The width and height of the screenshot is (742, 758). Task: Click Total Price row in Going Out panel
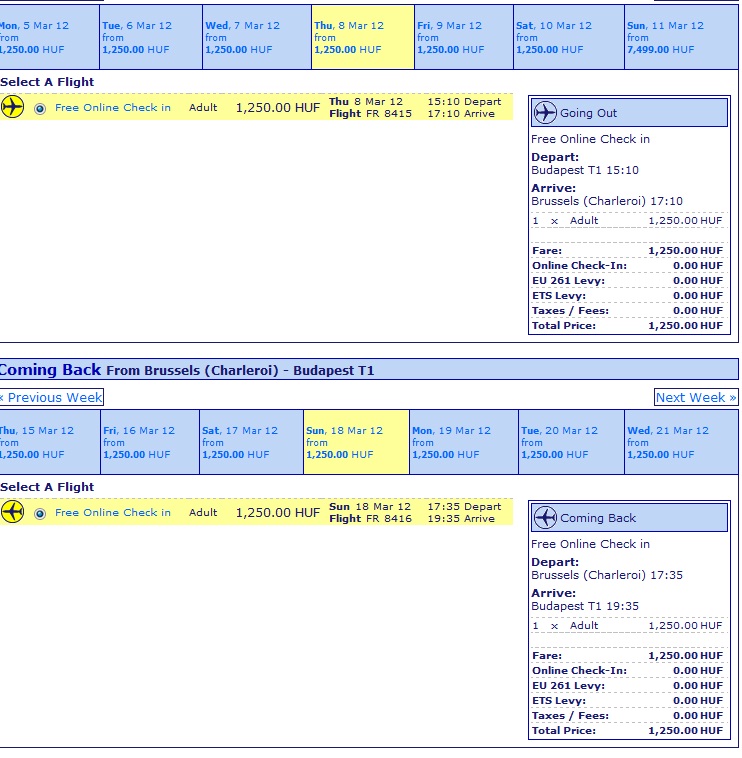pyautogui.click(x=627, y=326)
